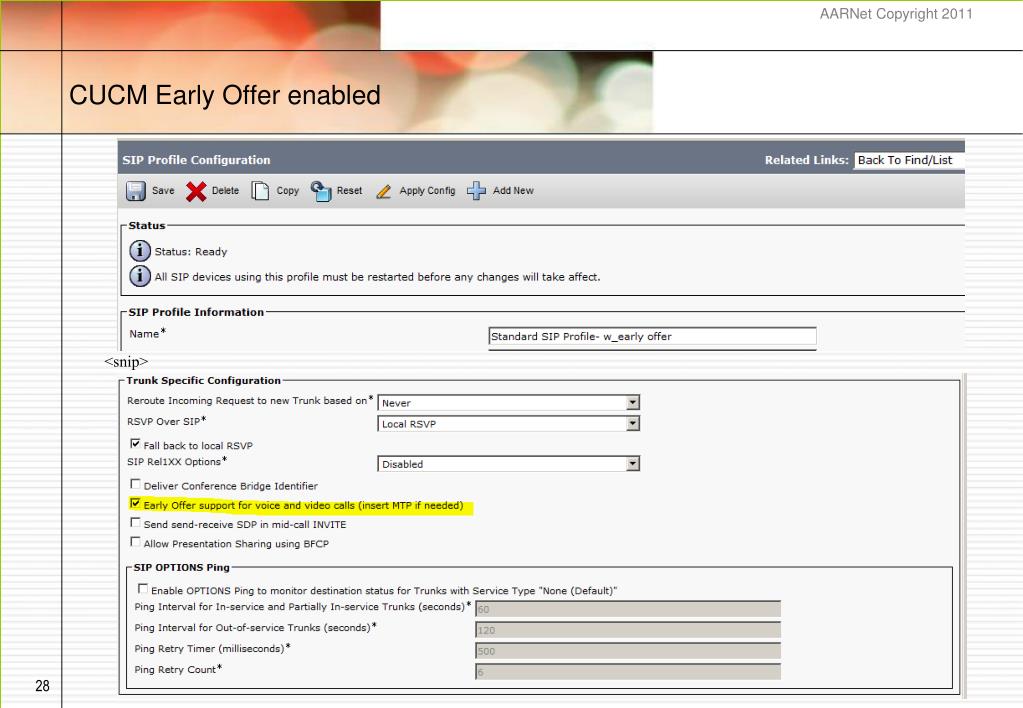Click the Add New label
This screenshot has height=708, width=1023.
click(513, 191)
